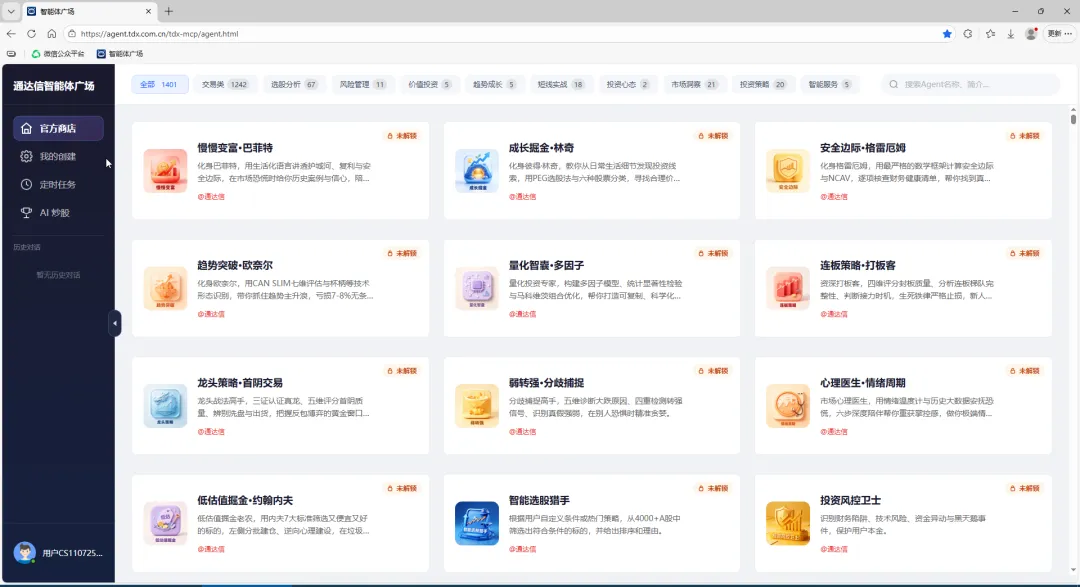Select the 全部 1401 category tab
The image size is (1080, 587).
pos(159,84)
